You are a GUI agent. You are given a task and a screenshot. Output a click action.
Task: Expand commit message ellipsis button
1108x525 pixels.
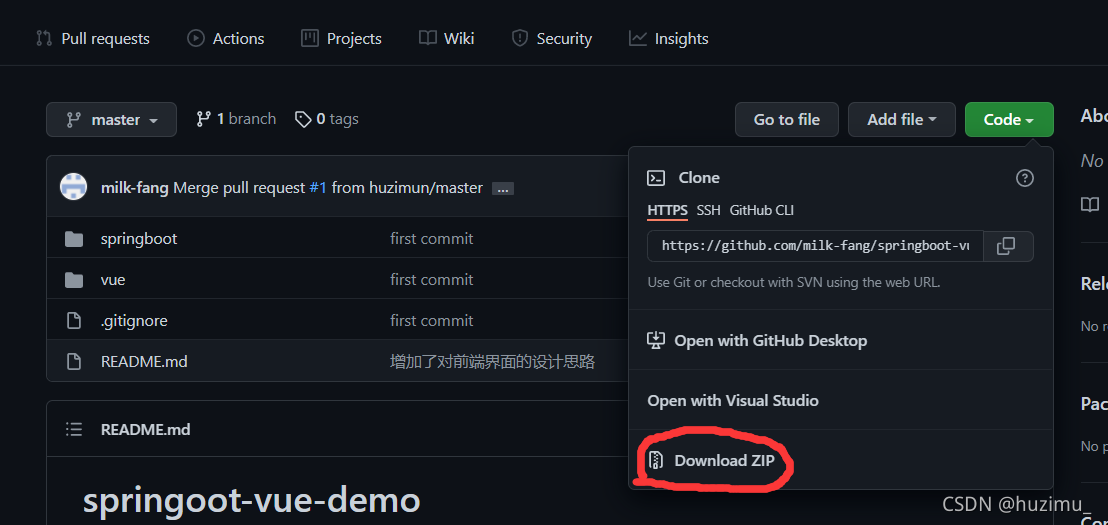click(502, 189)
